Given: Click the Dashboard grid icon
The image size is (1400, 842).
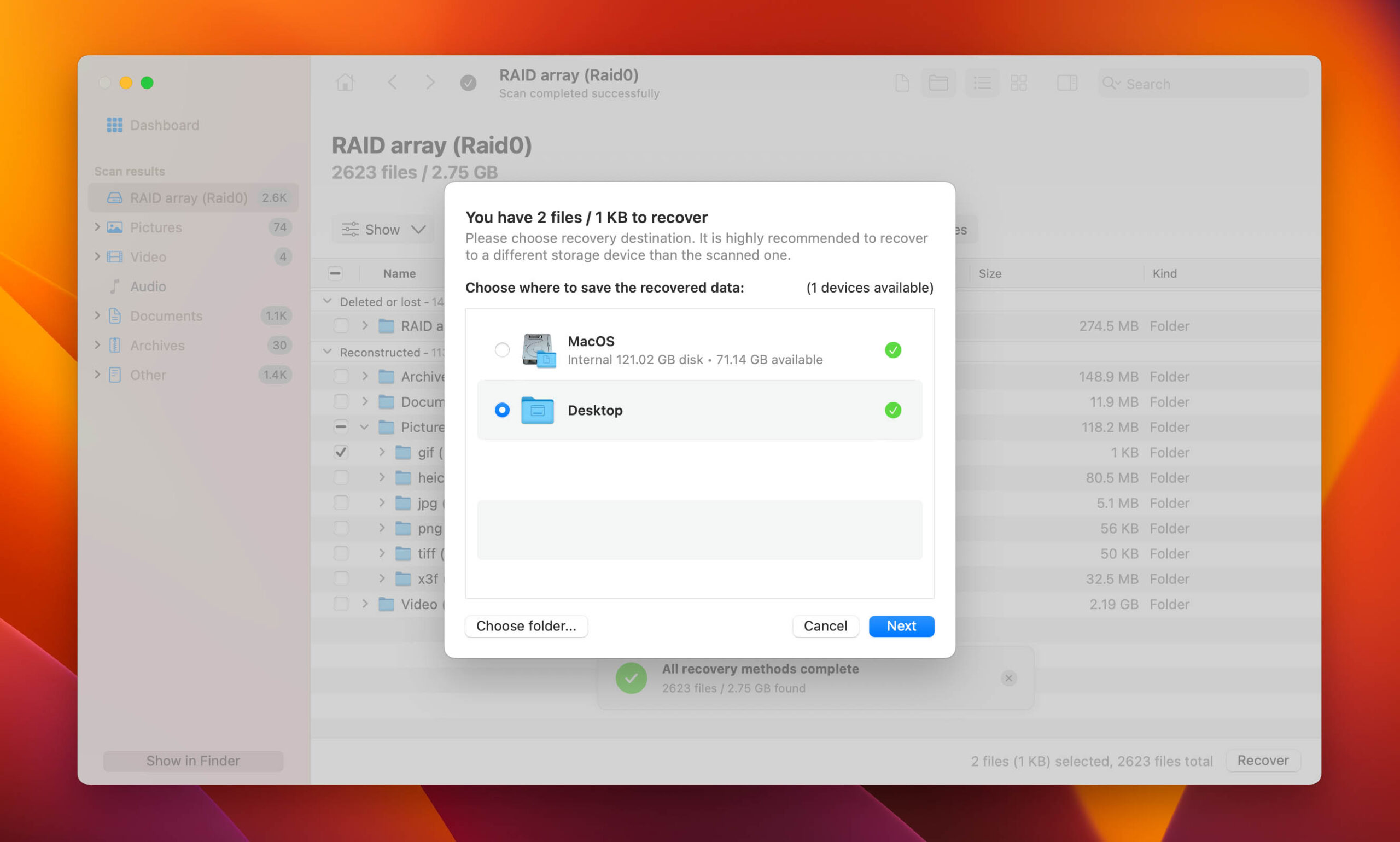Looking at the screenshot, I should pos(115,125).
